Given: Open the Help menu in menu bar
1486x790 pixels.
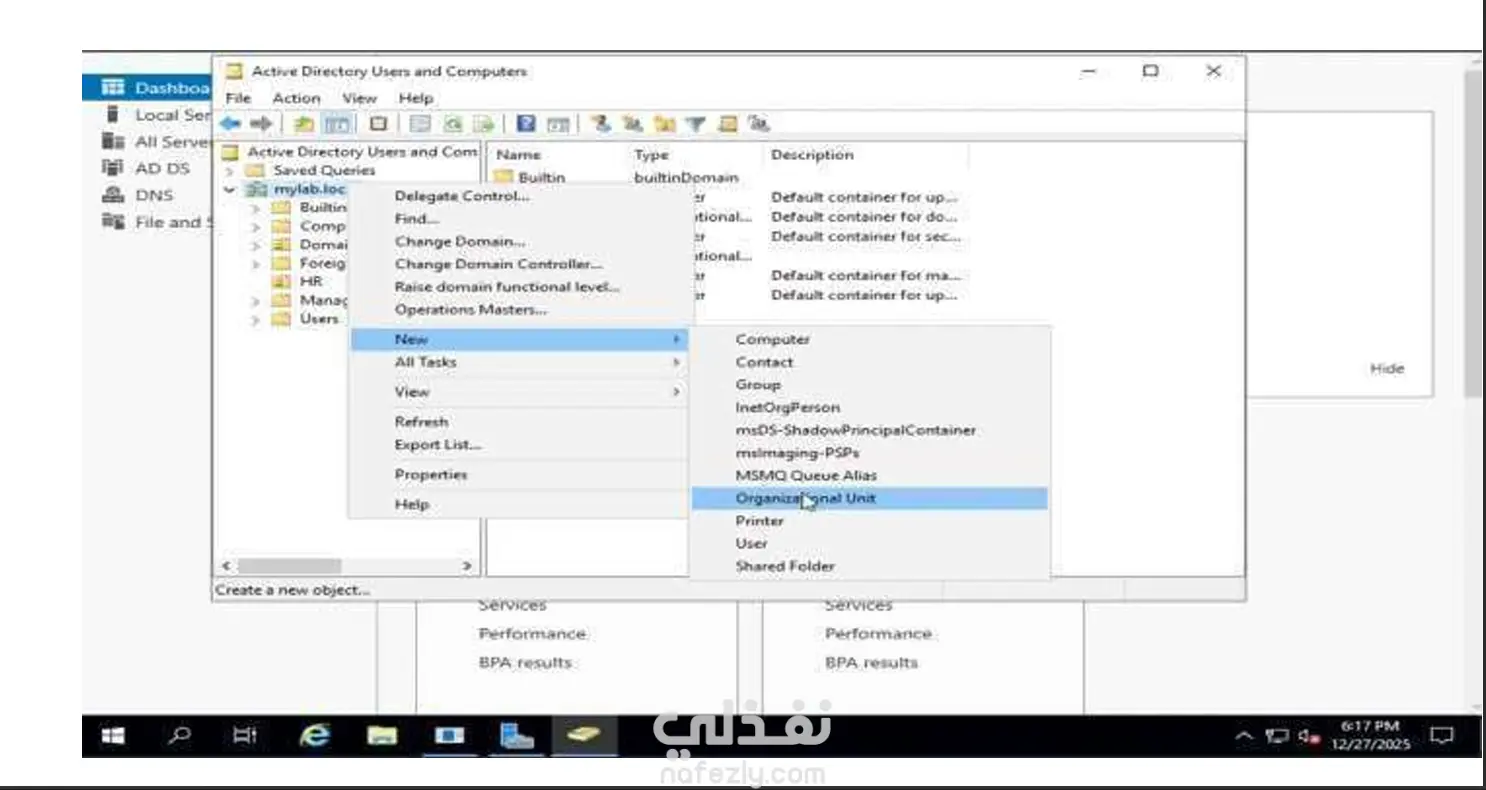Looking at the screenshot, I should click(x=415, y=98).
